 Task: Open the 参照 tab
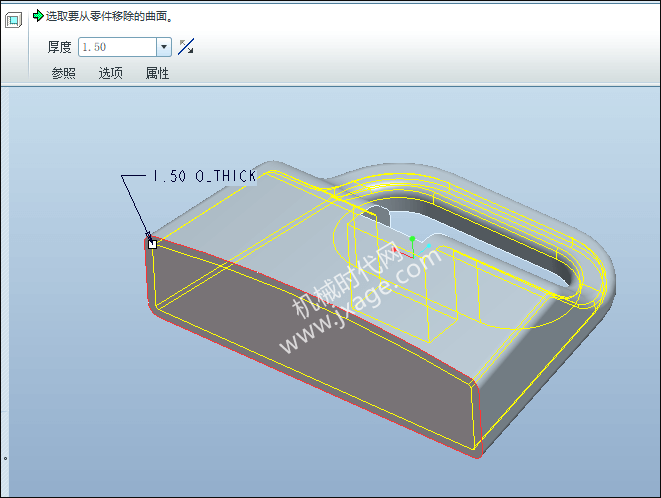click(64, 73)
